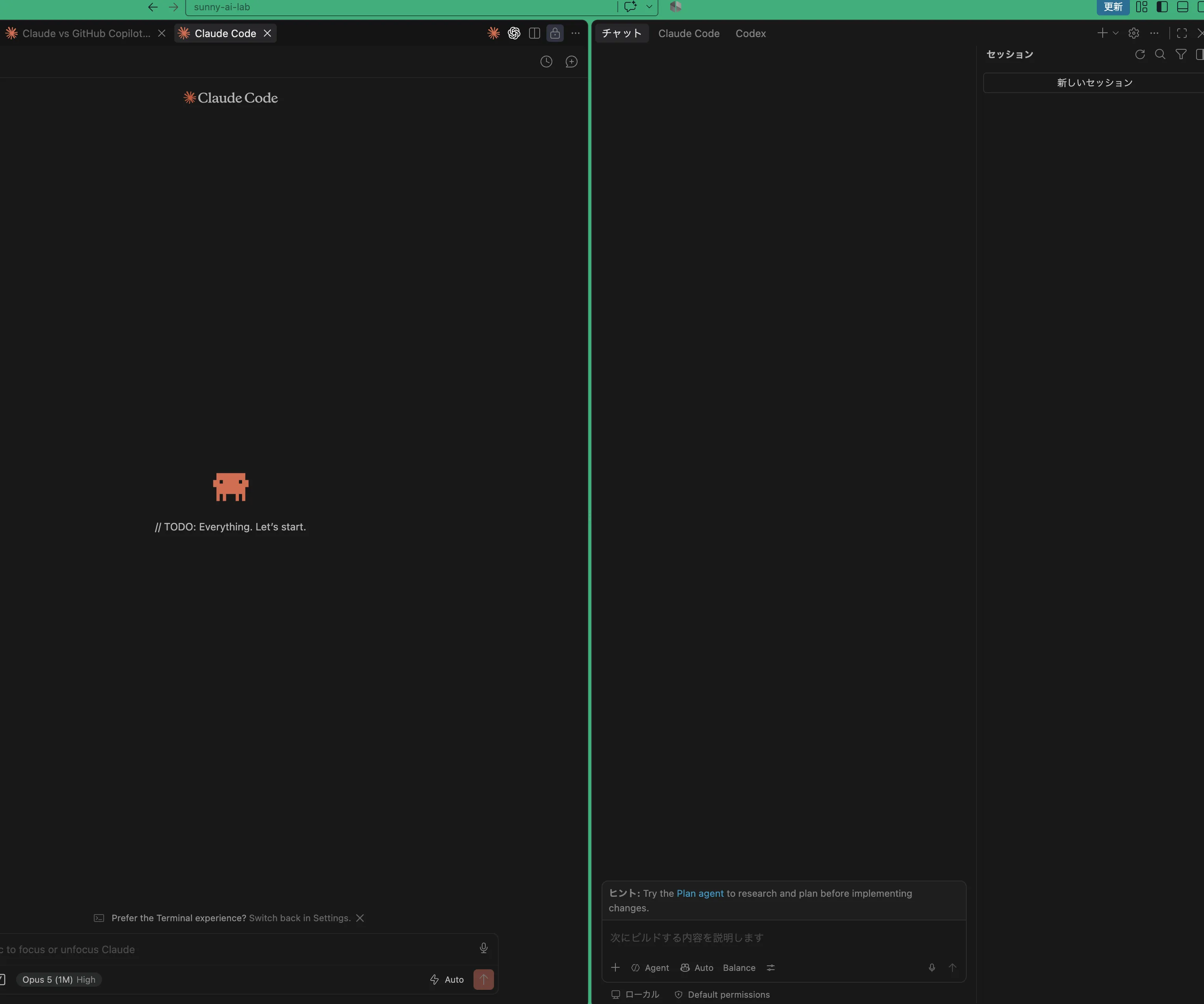The height and width of the screenshot is (1004, 1204).
Task: Toggle the editor group lock icon
Action: point(555,33)
